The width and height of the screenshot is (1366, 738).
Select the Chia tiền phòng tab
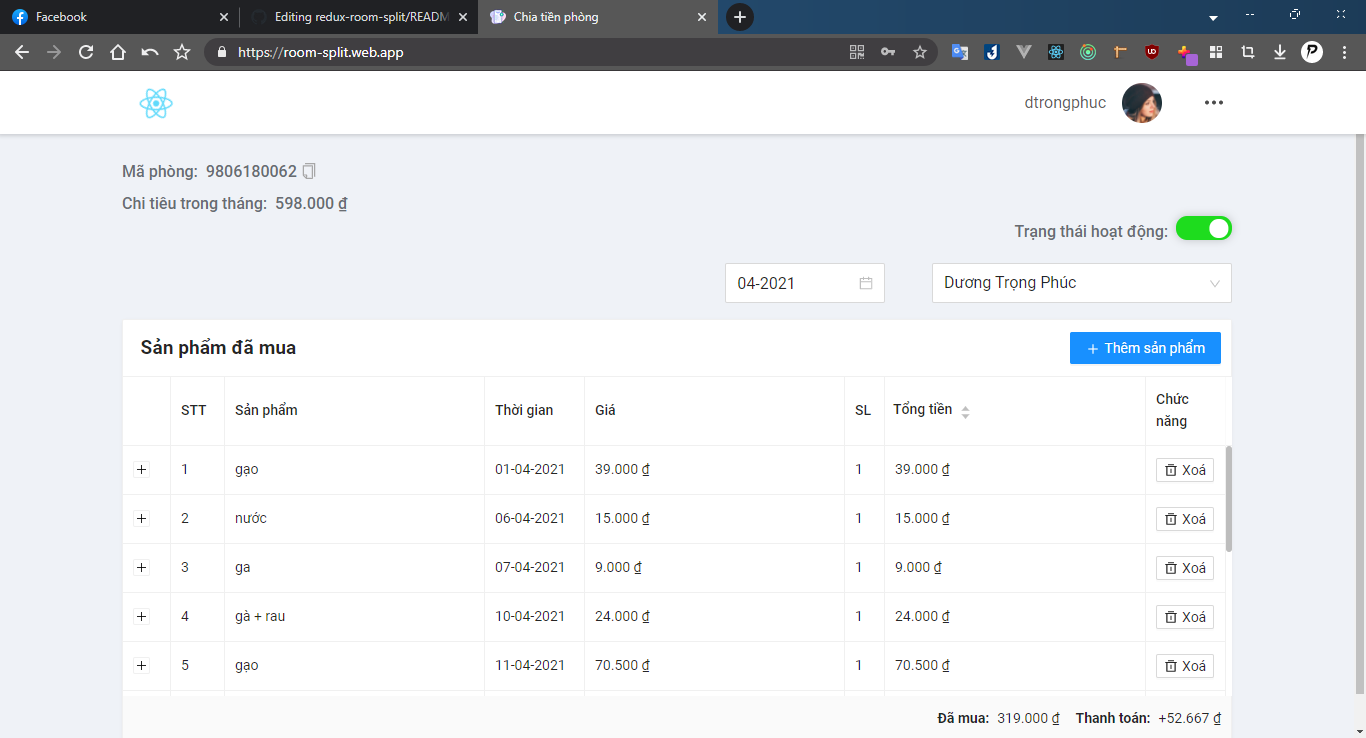tap(598, 17)
